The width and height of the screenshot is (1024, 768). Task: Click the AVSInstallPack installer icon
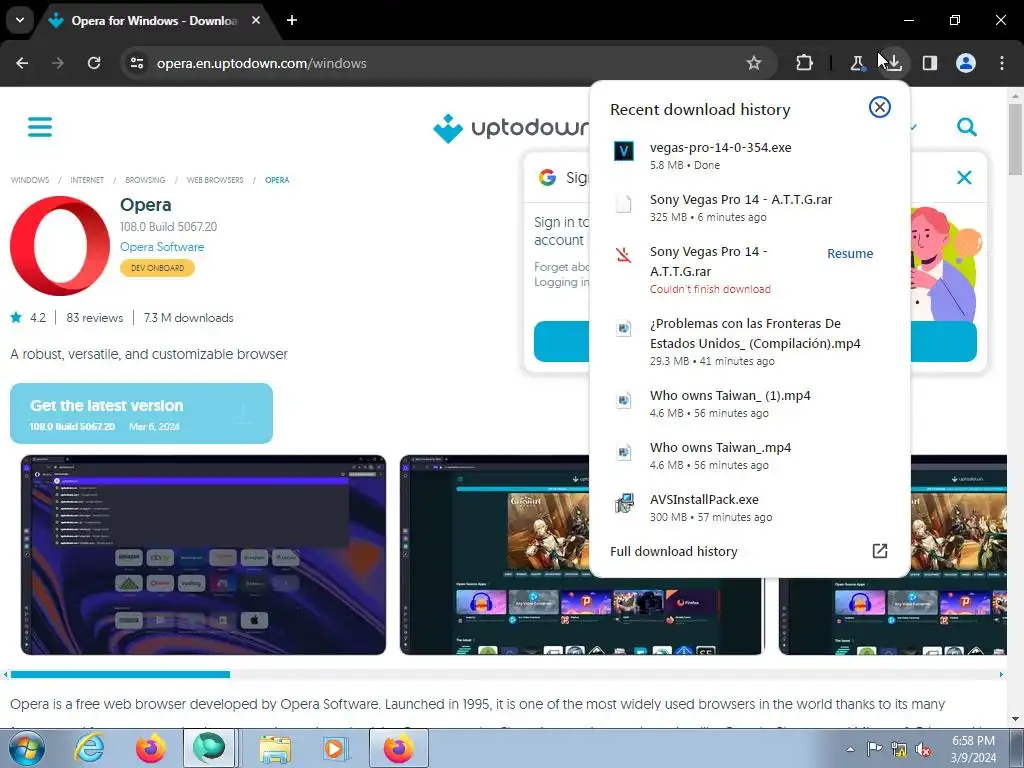(624, 504)
